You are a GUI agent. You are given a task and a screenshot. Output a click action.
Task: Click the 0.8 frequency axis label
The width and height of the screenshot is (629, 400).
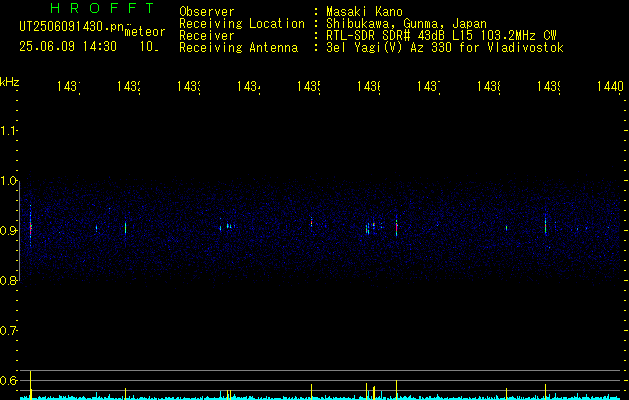9,280
